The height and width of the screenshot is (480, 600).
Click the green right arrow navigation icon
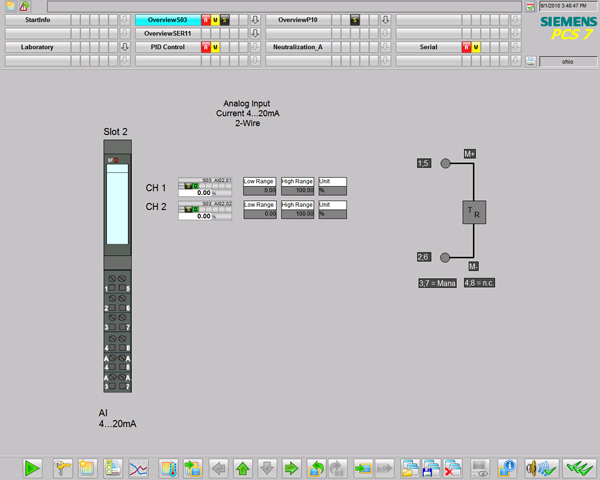tap(291, 467)
